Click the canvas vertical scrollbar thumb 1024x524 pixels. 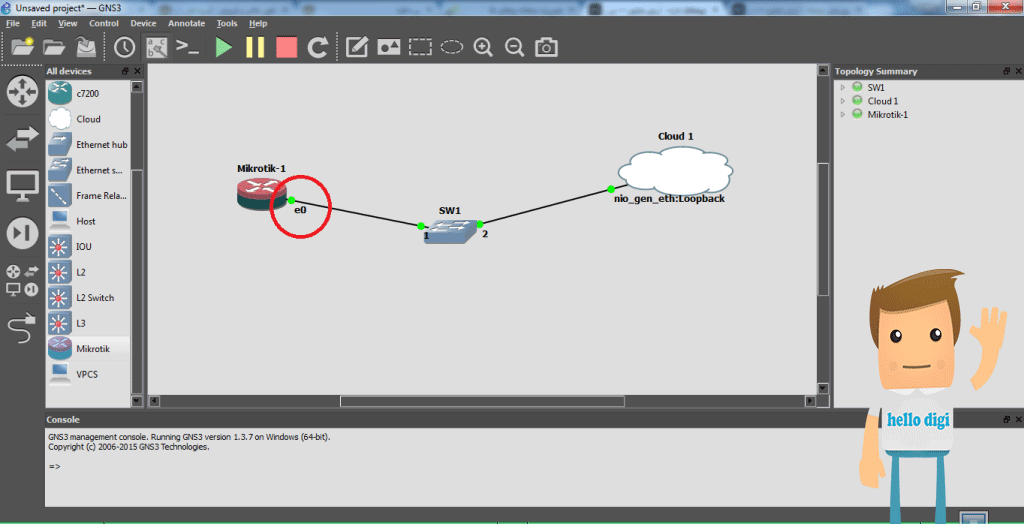pos(824,229)
